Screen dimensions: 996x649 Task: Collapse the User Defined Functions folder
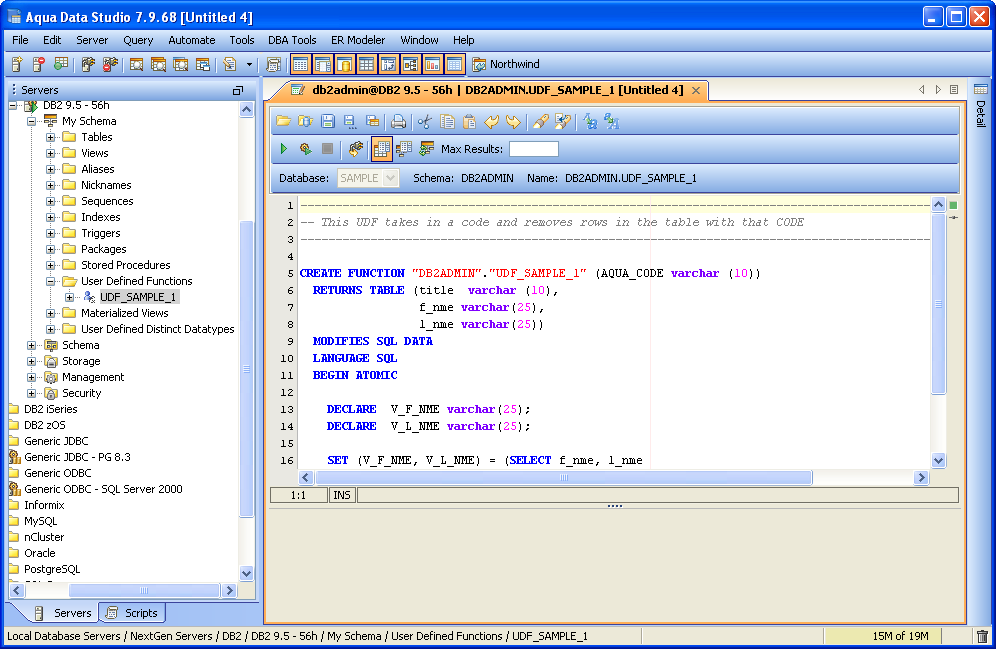[x=51, y=281]
